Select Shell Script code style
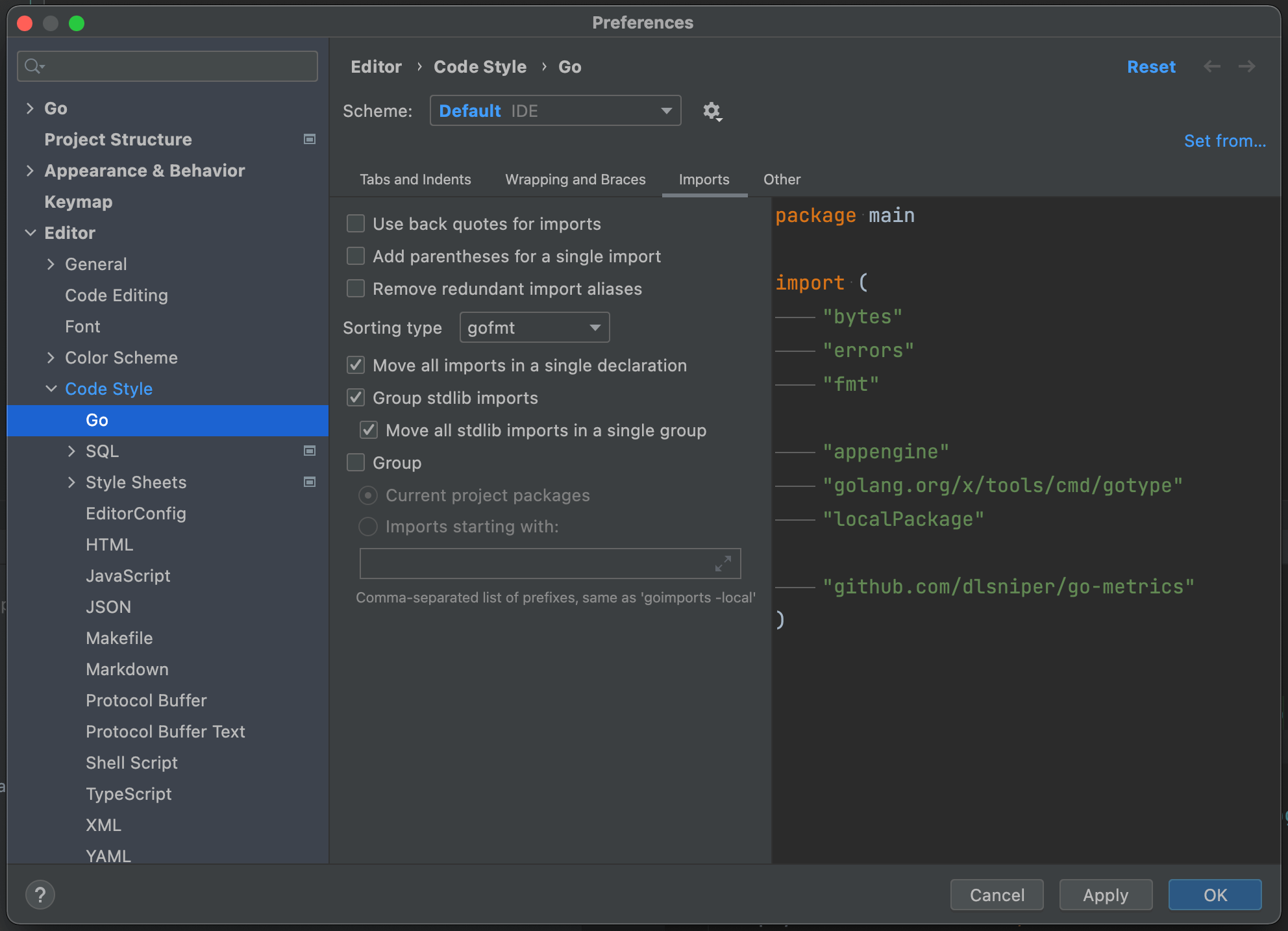 tap(132, 763)
